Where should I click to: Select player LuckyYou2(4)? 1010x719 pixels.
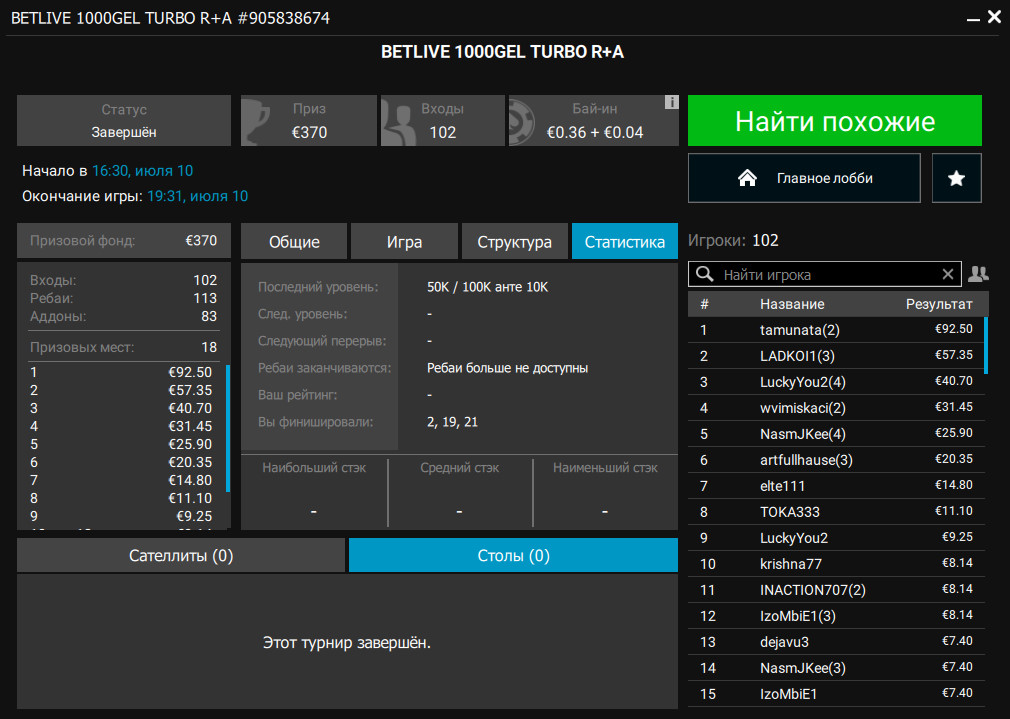836,382
